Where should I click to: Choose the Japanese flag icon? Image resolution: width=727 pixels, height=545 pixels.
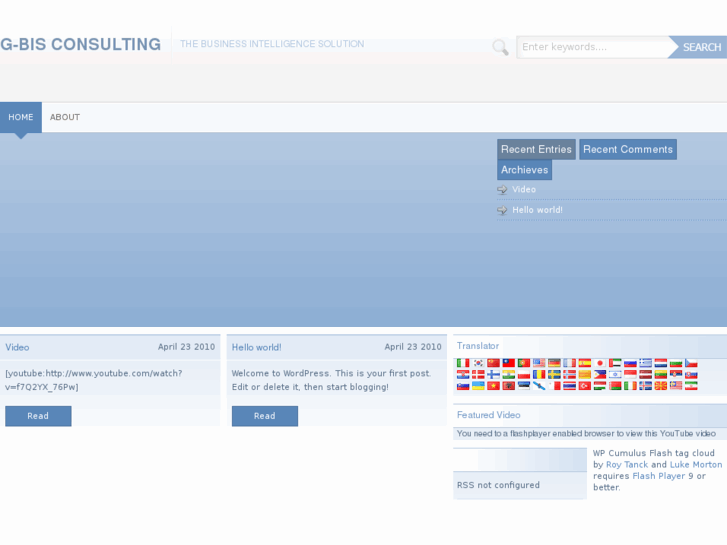click(x=600, y=363)
